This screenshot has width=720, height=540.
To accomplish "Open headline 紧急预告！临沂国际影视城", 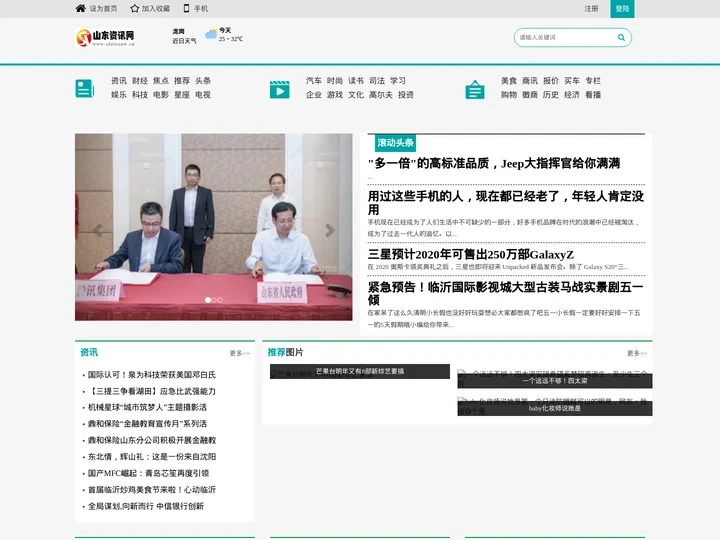I will tap(506, 293).
